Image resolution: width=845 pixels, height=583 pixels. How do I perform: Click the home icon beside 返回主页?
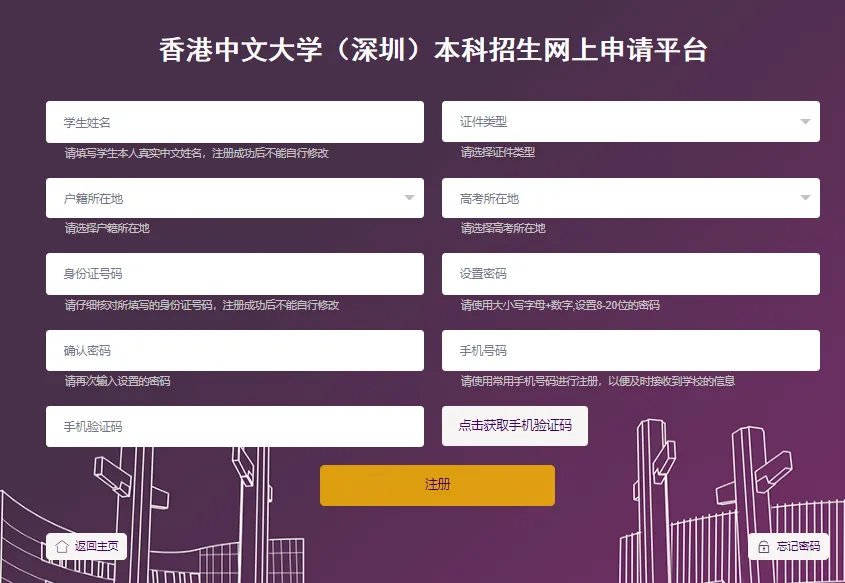pos(62,546)
